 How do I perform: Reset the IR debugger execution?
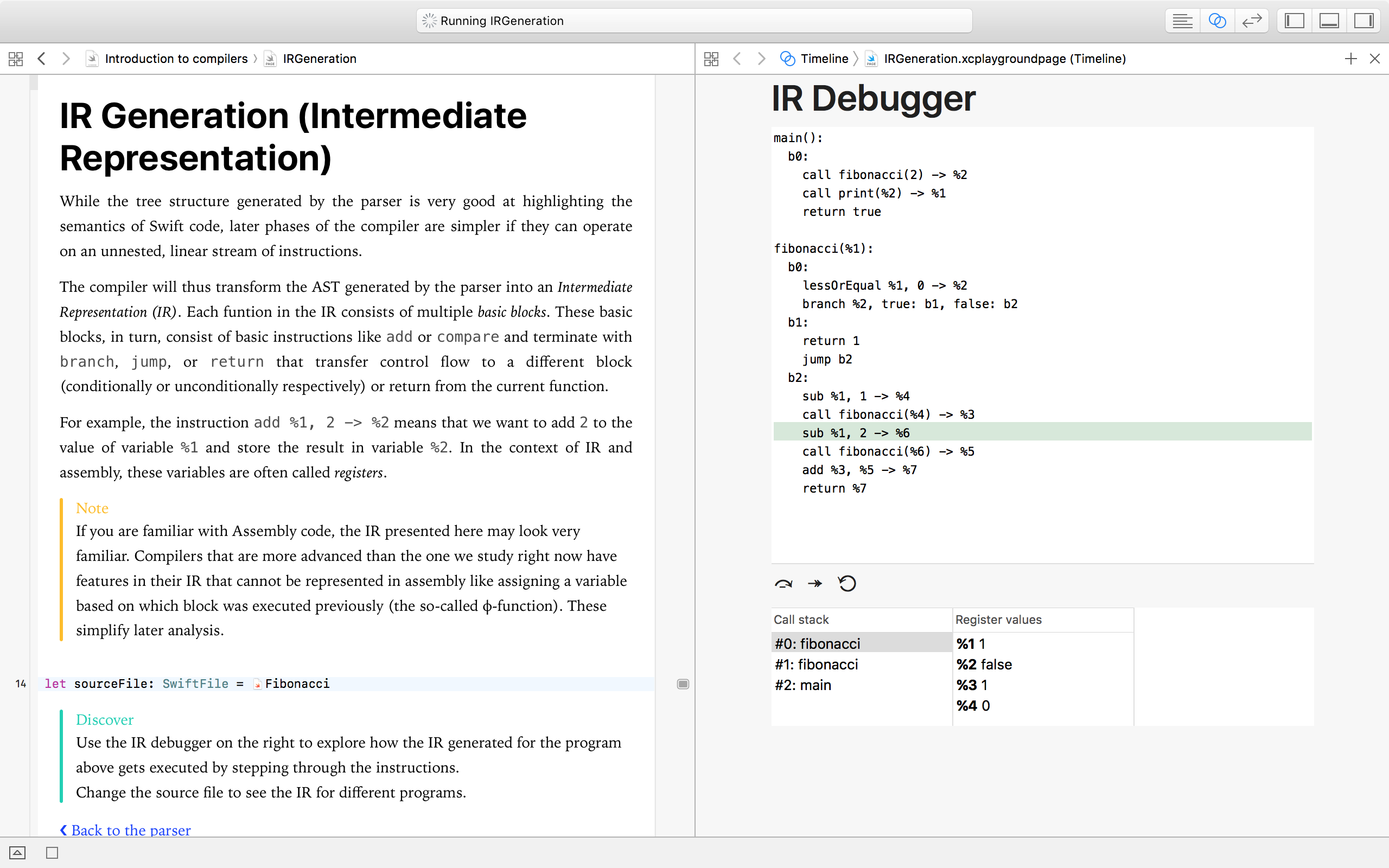coord(847,584)
